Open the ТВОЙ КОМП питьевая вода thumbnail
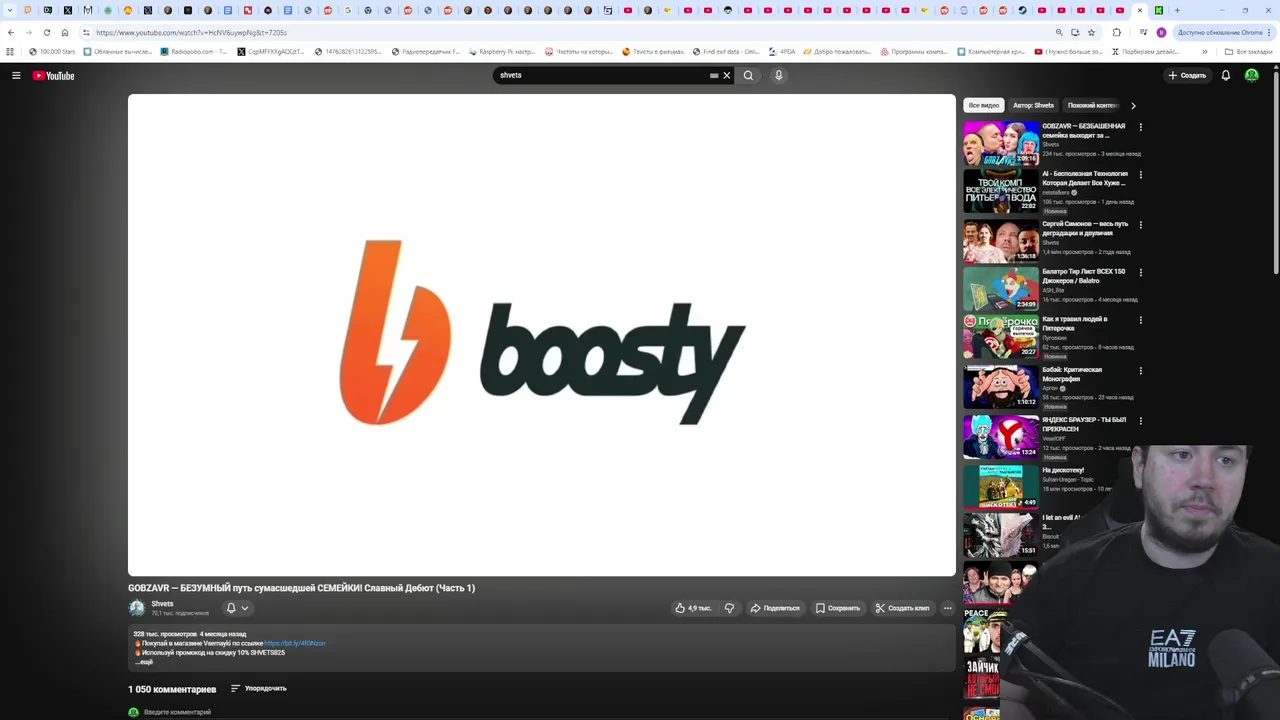The image size is (1280, 720). point(1001,191)
